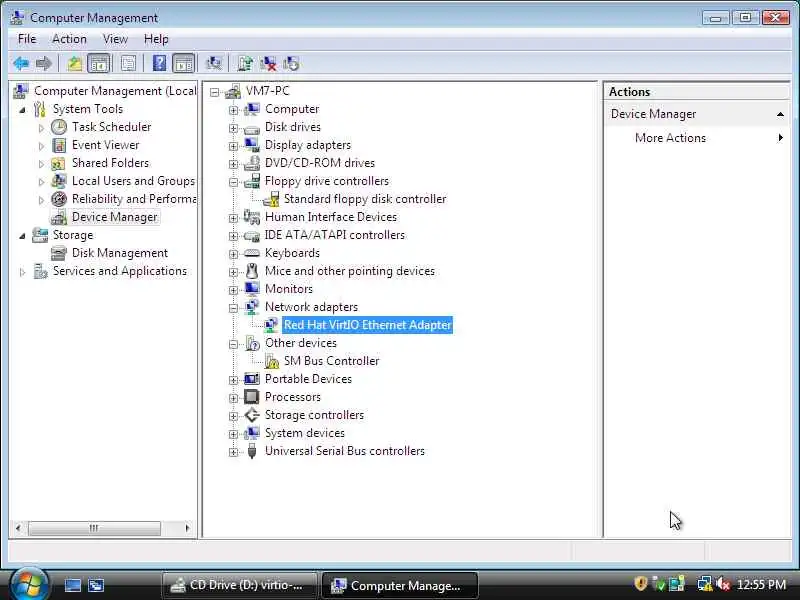Click Scan for hardware changes icon
Screen dimensions: 800x600
coord(213,64)
